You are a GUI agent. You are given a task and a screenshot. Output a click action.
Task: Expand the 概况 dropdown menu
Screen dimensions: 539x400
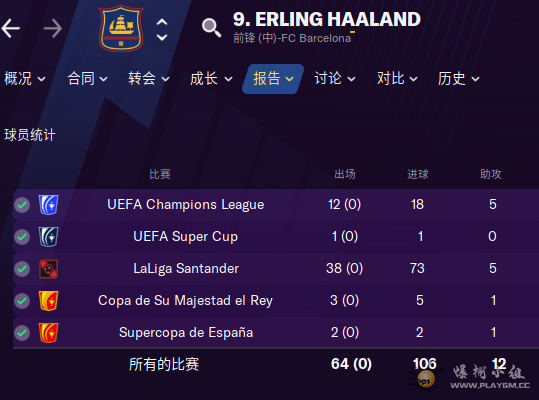[x=25, y=79]
